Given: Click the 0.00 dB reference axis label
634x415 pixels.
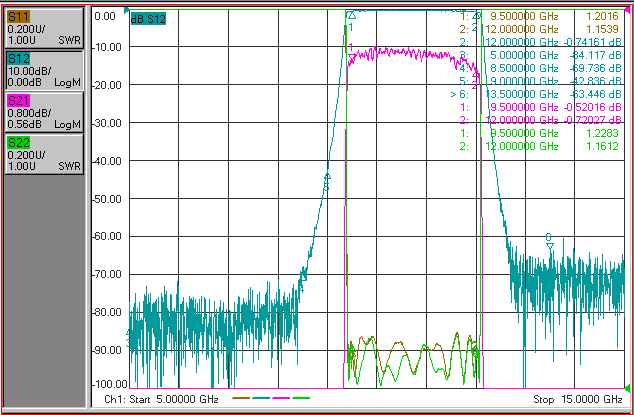Looking at the screenshot, I should click(105, 16).
